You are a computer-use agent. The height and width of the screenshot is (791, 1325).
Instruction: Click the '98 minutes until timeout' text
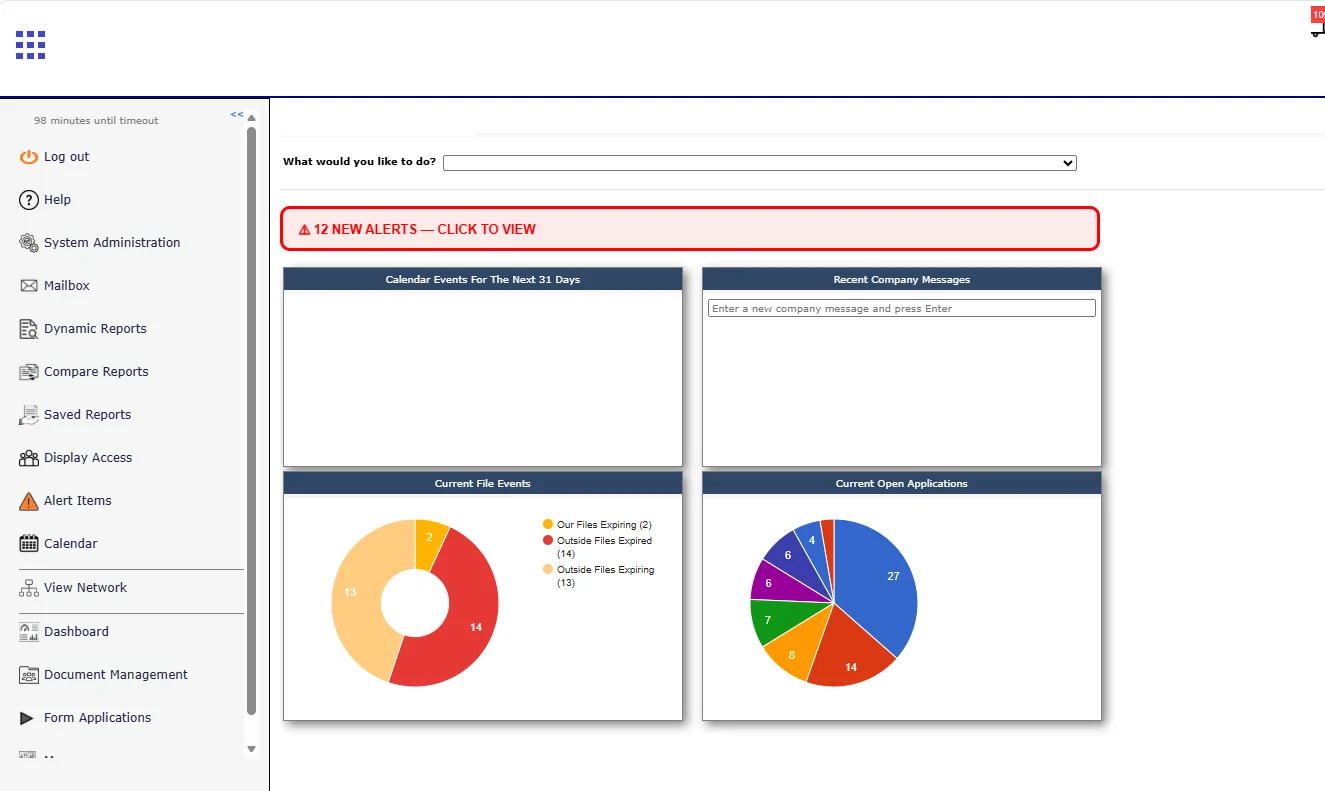[96, 121]
